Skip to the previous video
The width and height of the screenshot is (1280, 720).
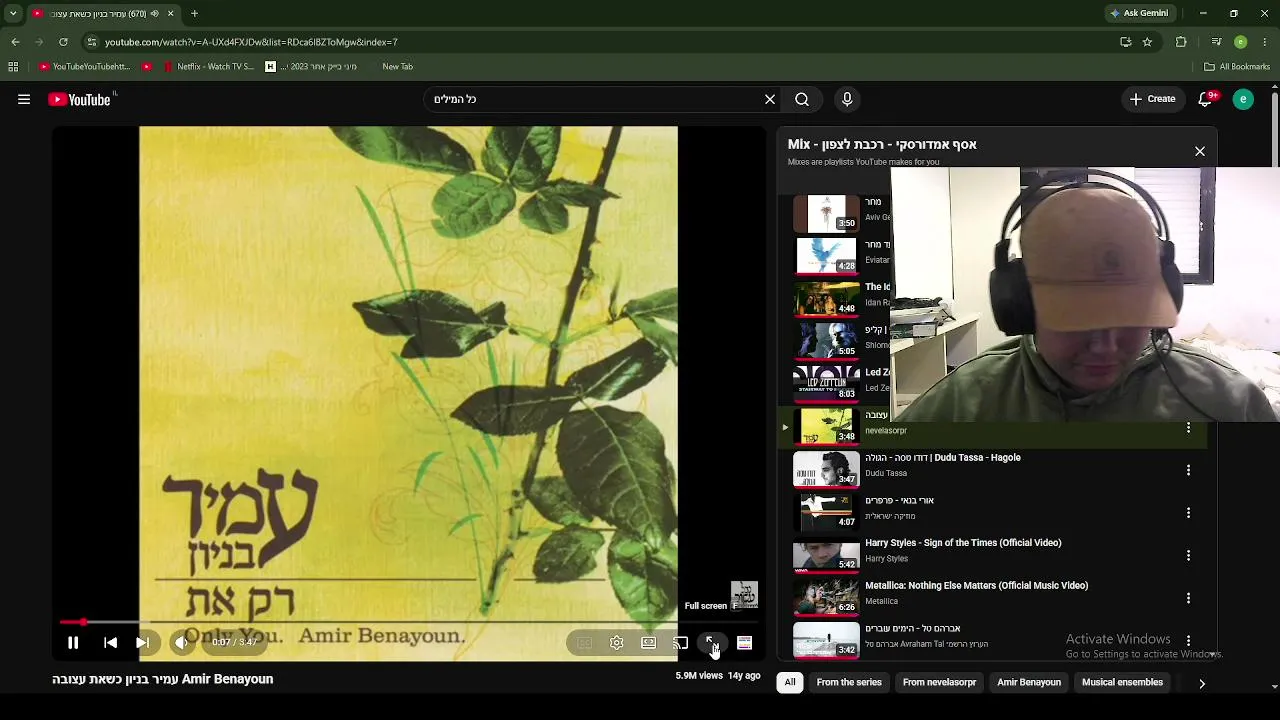pos(110,643)
